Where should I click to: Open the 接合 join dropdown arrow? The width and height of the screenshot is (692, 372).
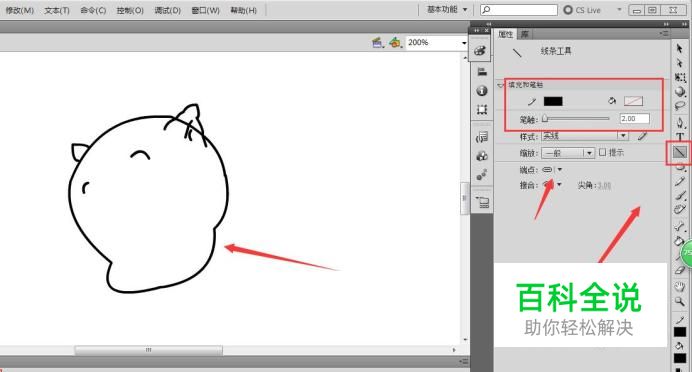(x=559, y=184)
